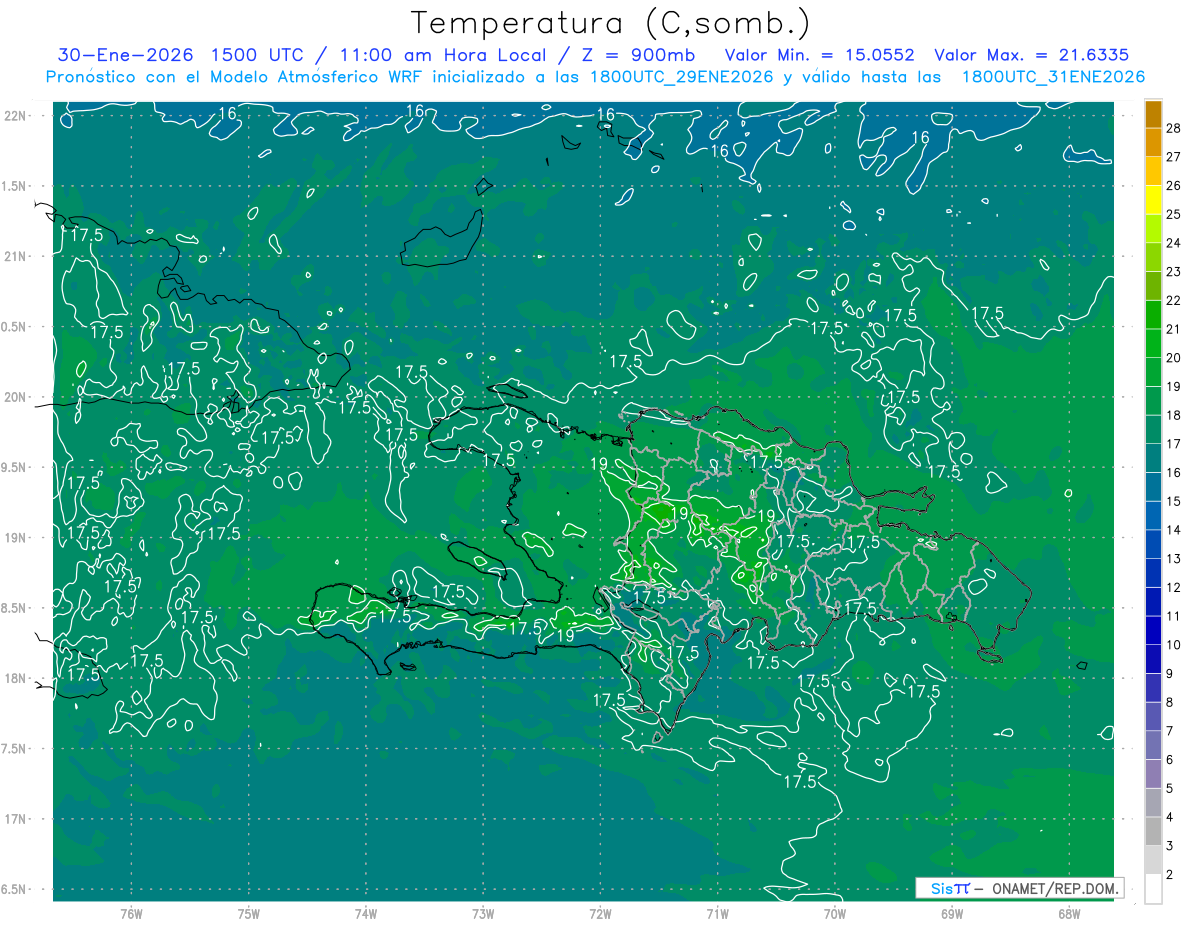Click the '8.5N' latitude axis label
This screenshot has width=1200, height=927.
pyautogui.click(x=16, y=608)
